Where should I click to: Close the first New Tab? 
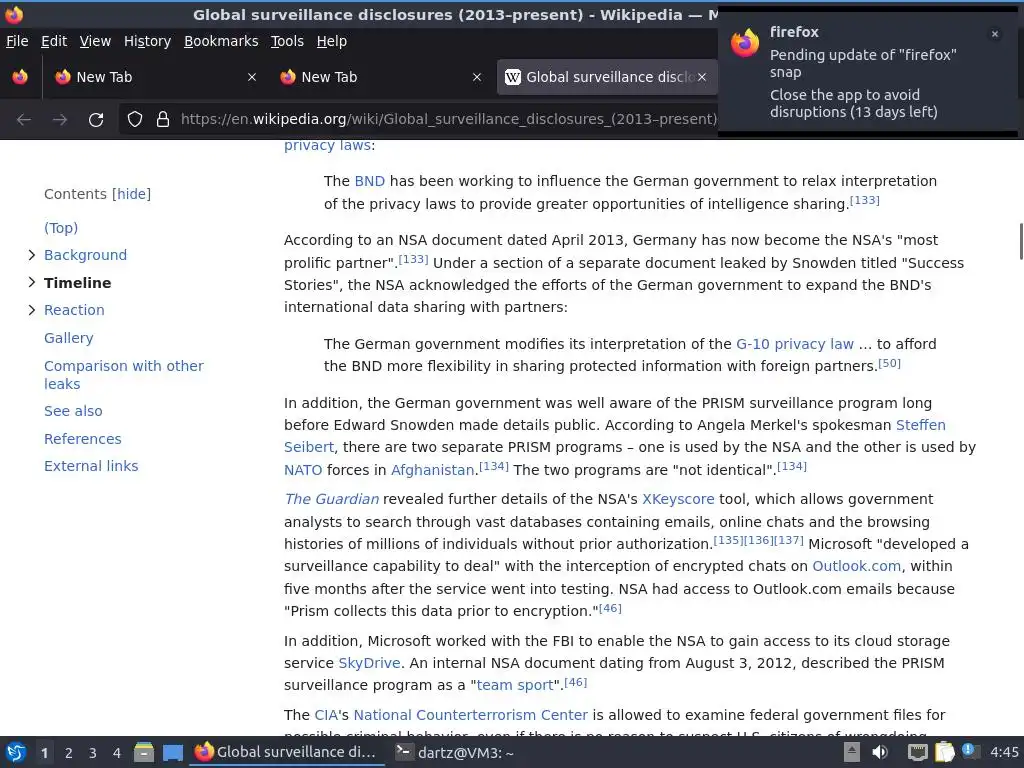[252, 77]
